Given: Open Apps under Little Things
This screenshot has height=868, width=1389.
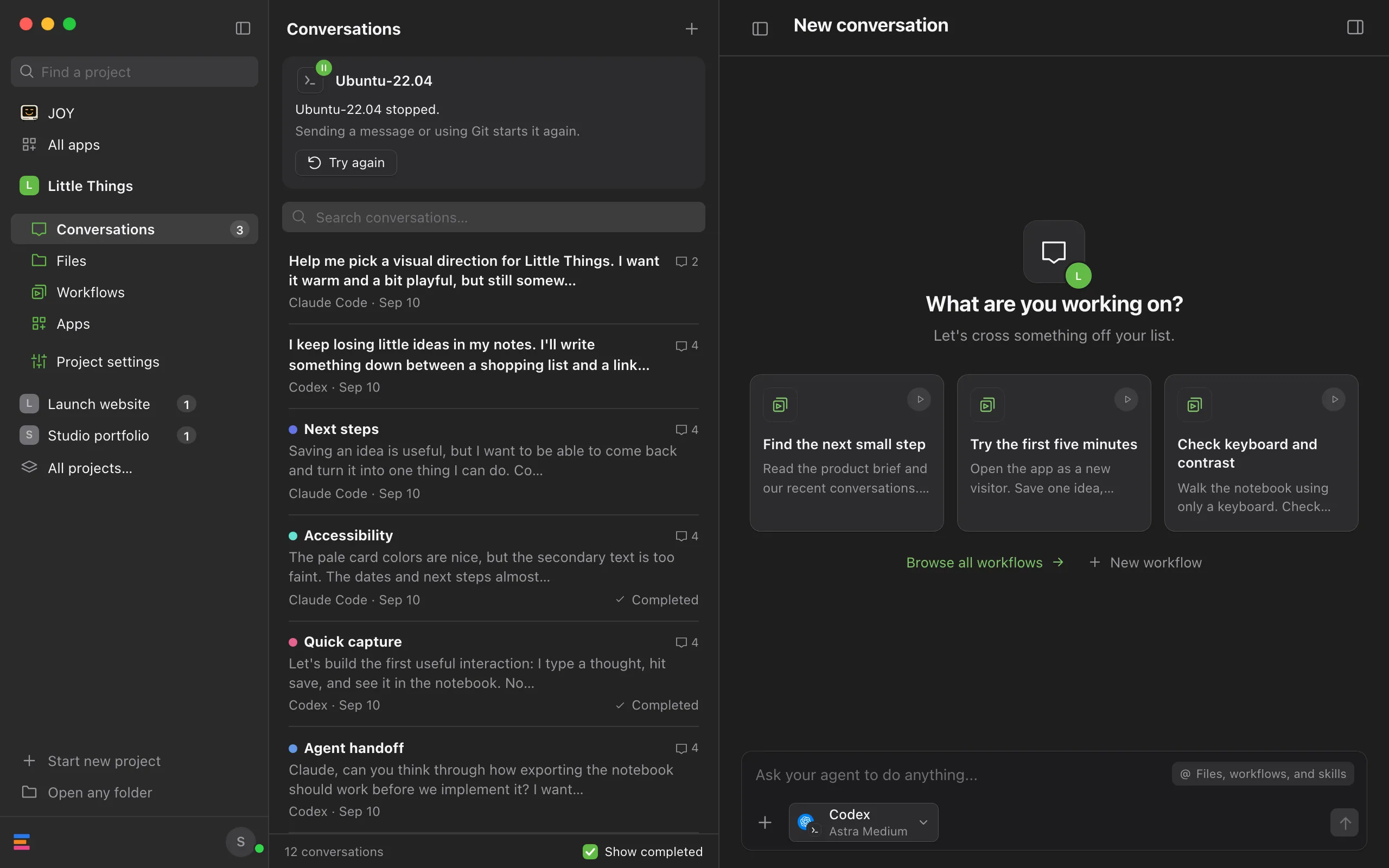Looking at the screenshot, I should [135, 324].
